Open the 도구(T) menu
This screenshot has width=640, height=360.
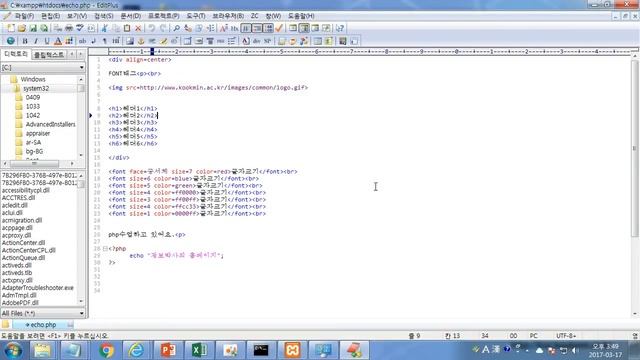point(196,16)
